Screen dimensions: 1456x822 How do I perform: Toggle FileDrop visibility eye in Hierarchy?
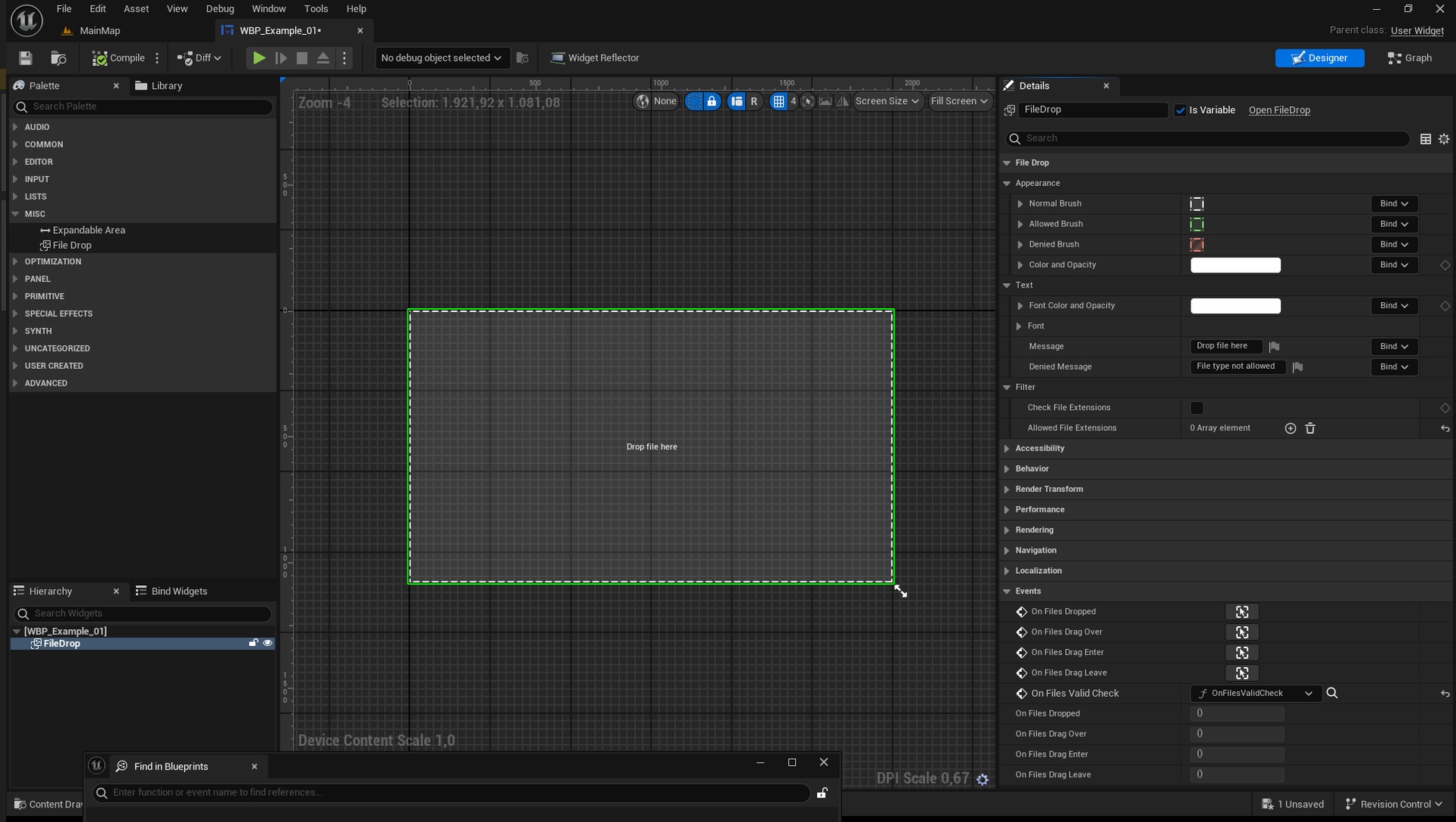click(268, 643)
